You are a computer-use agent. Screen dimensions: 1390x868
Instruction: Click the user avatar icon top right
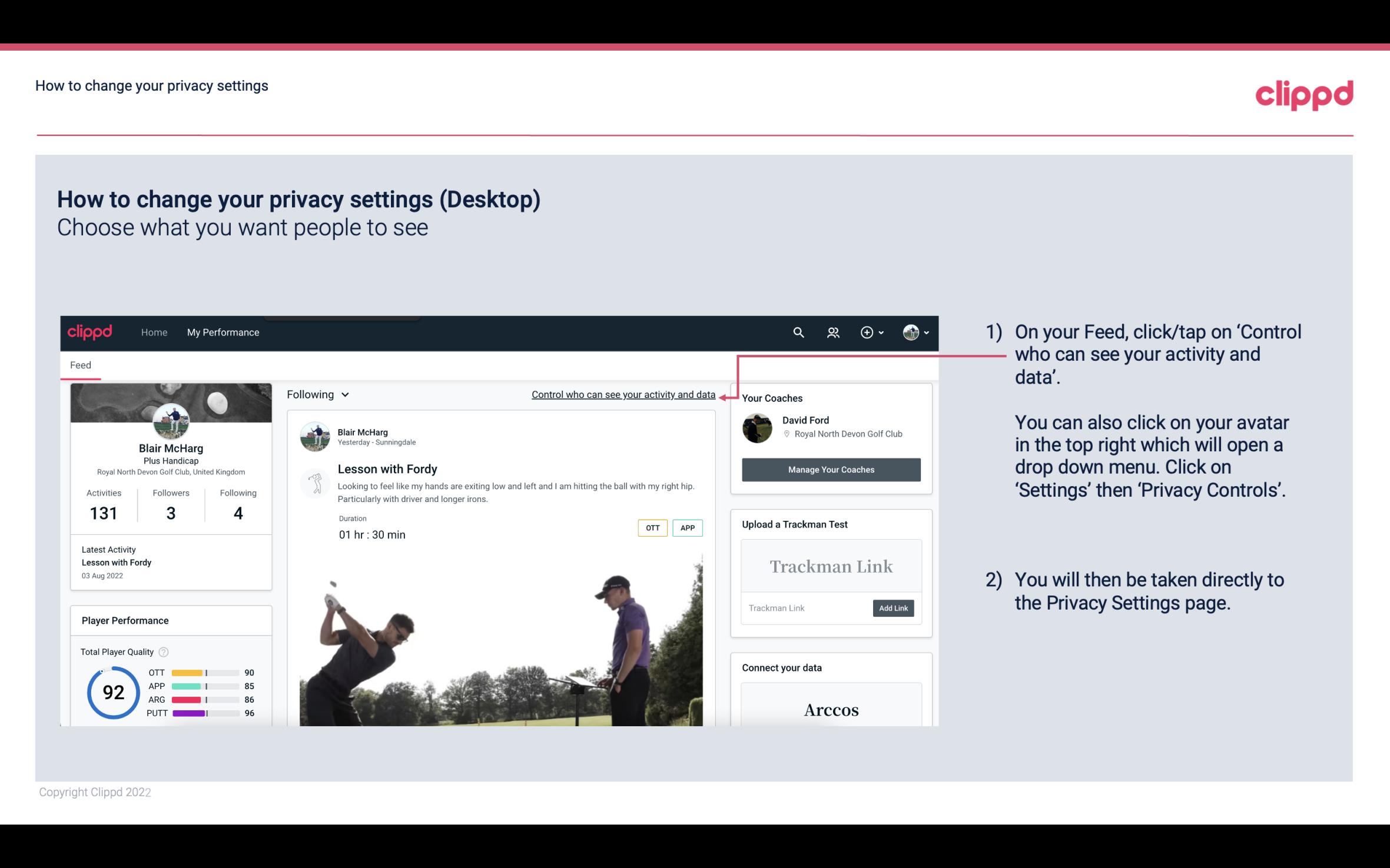(909, 332)
